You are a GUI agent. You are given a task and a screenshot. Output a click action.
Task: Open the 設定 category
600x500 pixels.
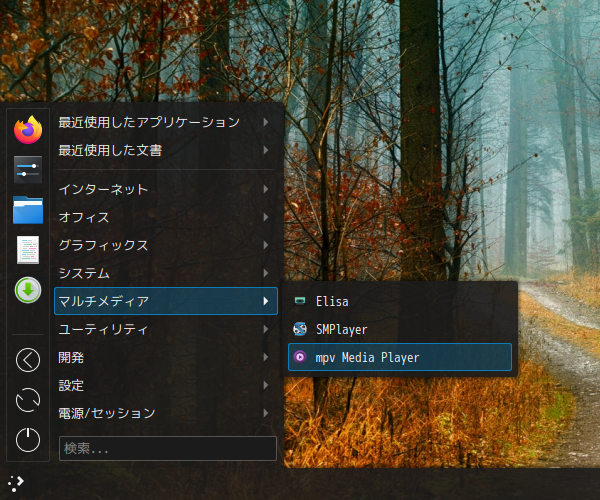tap(166, 385)
